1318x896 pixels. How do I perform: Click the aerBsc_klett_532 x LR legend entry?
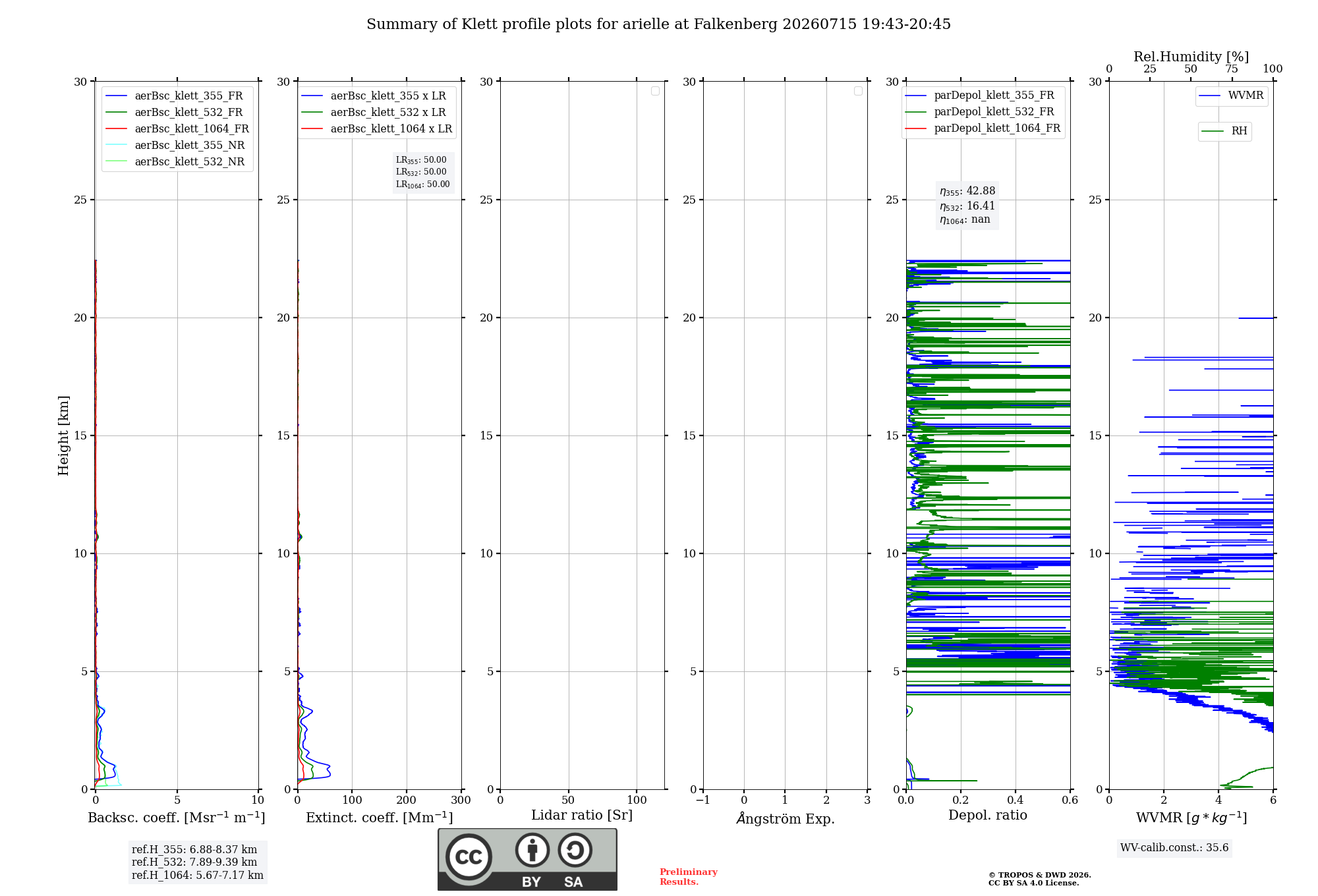(374, 113)
